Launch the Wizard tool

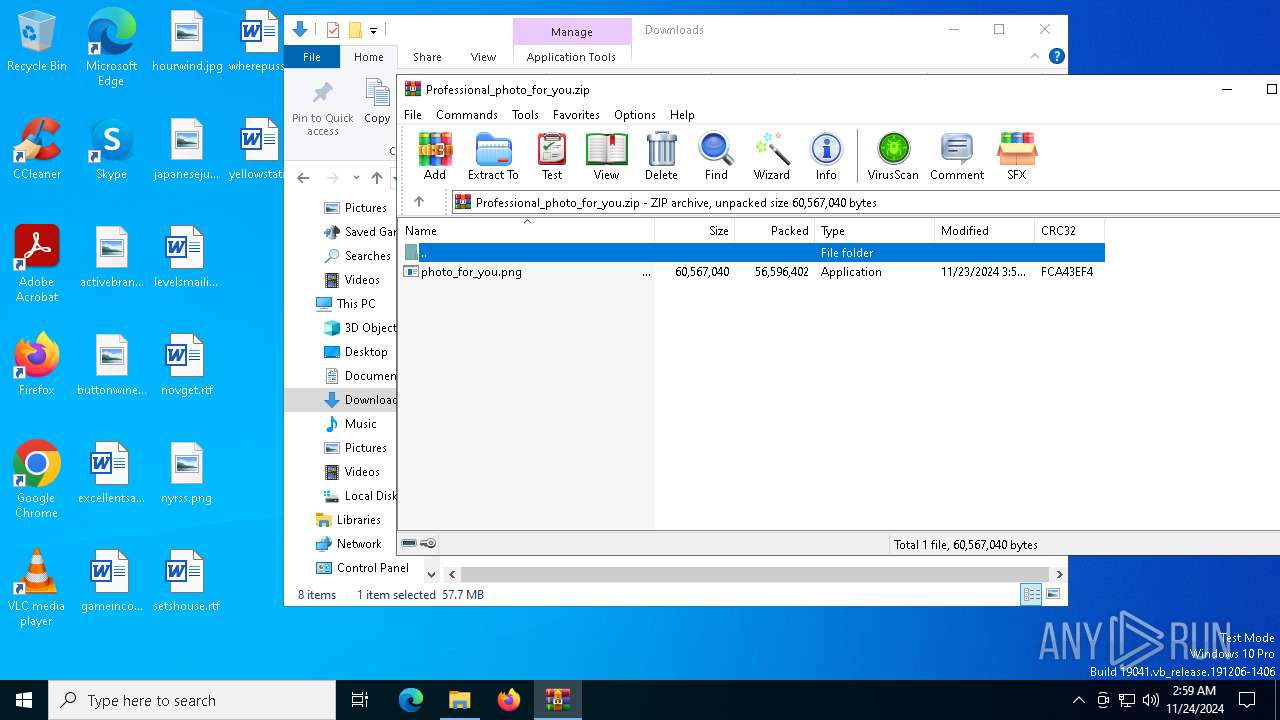coord(771,157)
